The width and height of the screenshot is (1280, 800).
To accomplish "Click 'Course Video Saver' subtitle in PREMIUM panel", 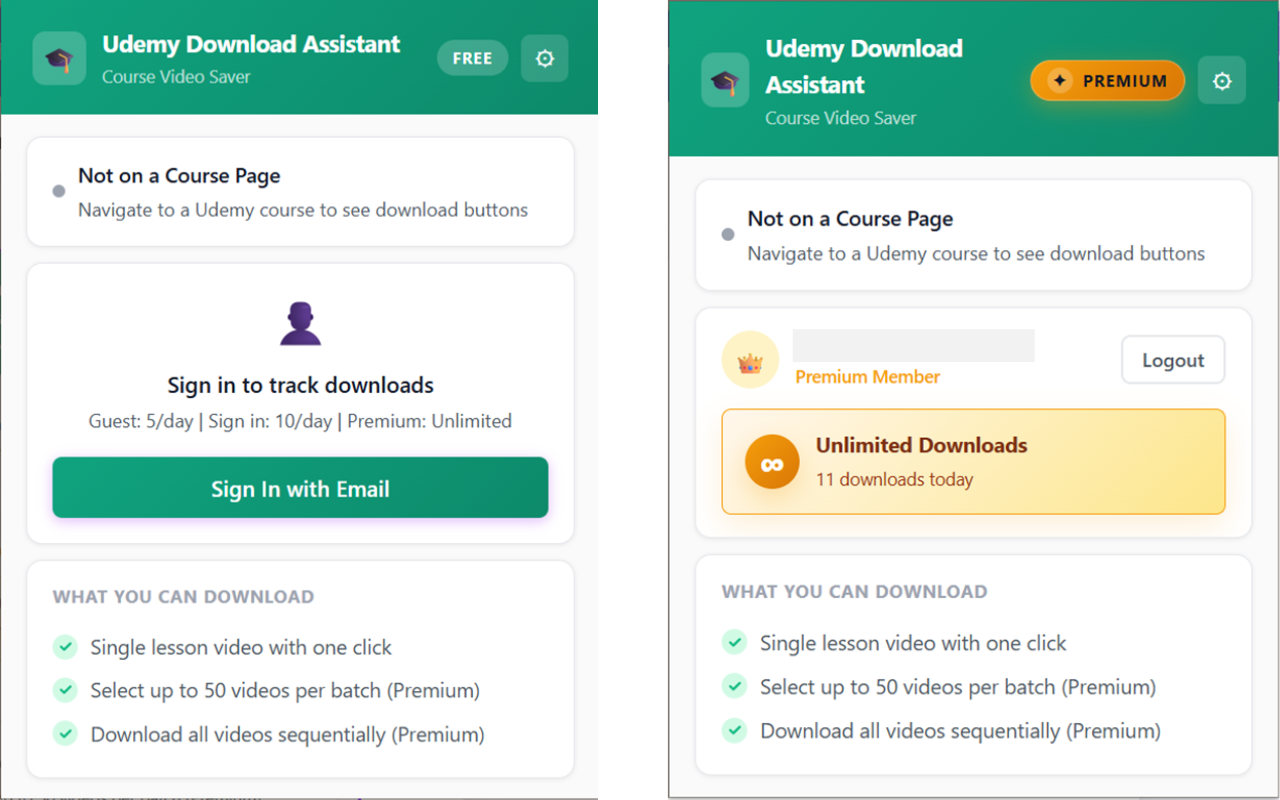I will pyautogui.click(x=841, y=118).
